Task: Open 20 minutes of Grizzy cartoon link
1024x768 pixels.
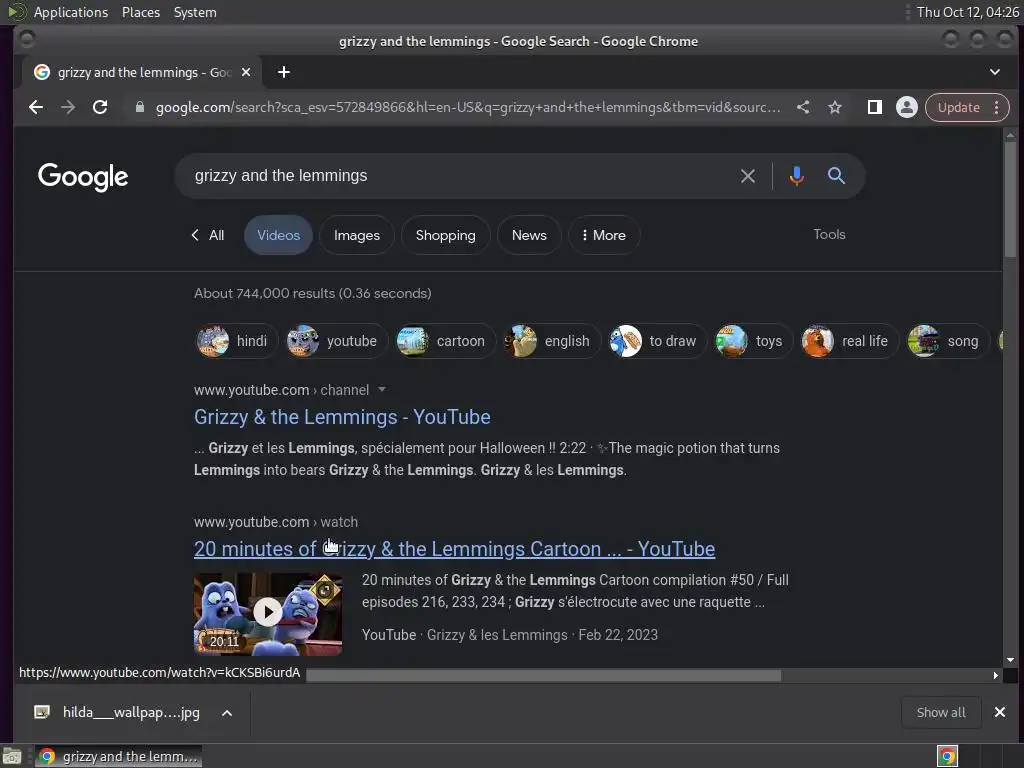Action: [x=455, y=549]
